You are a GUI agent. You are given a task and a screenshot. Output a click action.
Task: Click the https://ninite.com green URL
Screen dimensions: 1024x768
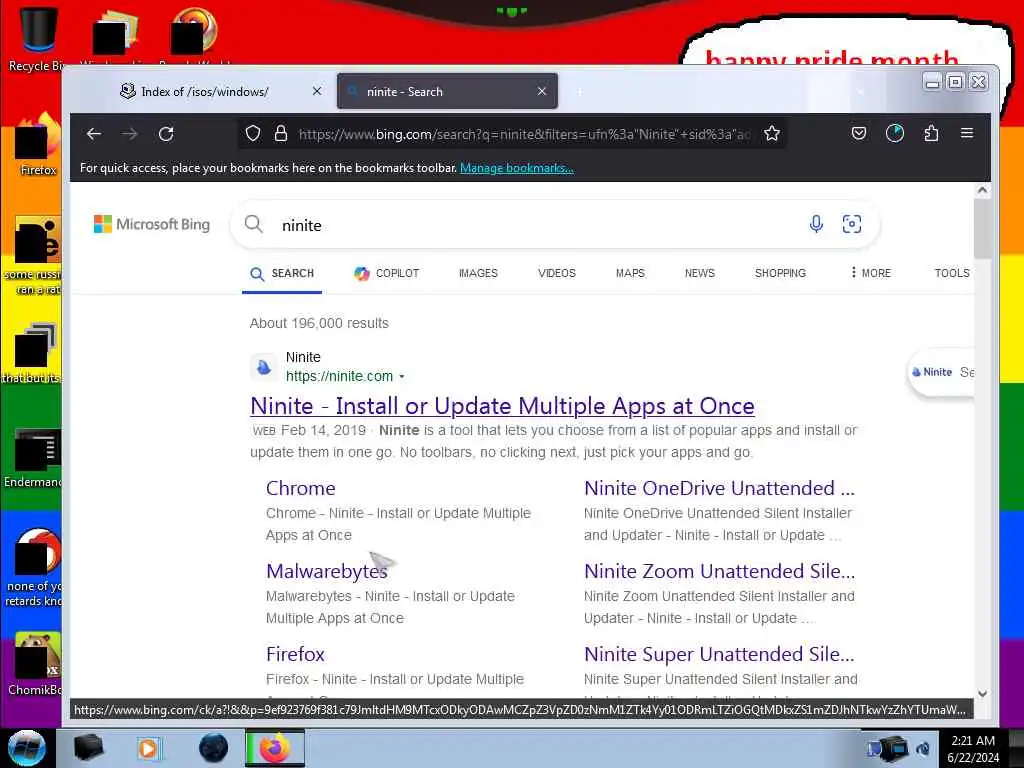pos(340,376)
